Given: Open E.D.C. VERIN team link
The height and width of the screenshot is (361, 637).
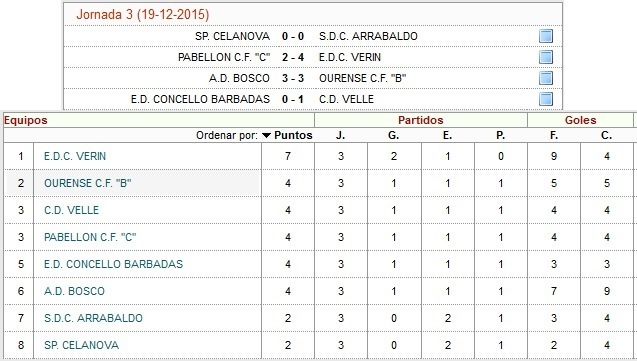Looking at the screenshot, I should coord(75,156).
